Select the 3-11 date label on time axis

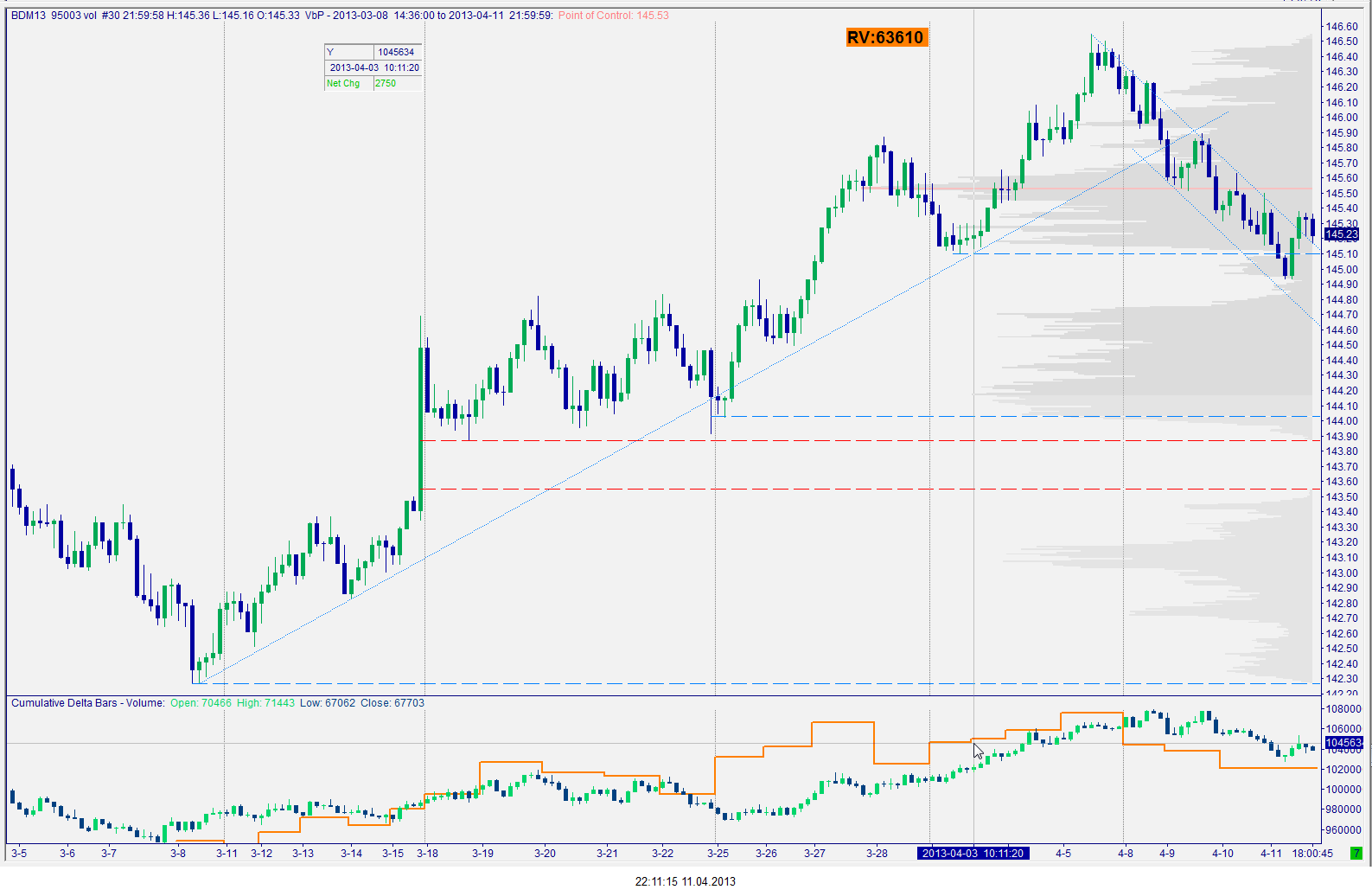point(227,854)
